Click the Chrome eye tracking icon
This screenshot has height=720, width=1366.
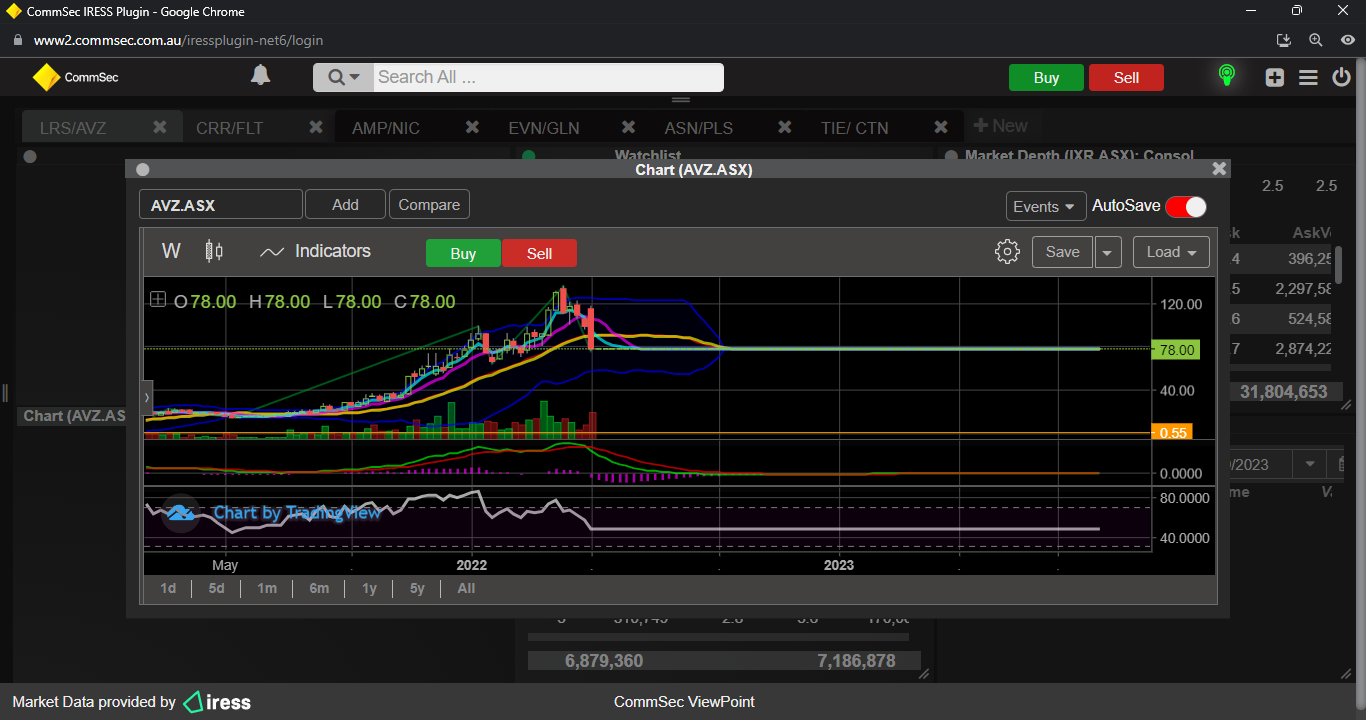pyautogui.click(x=1348, y=40)
